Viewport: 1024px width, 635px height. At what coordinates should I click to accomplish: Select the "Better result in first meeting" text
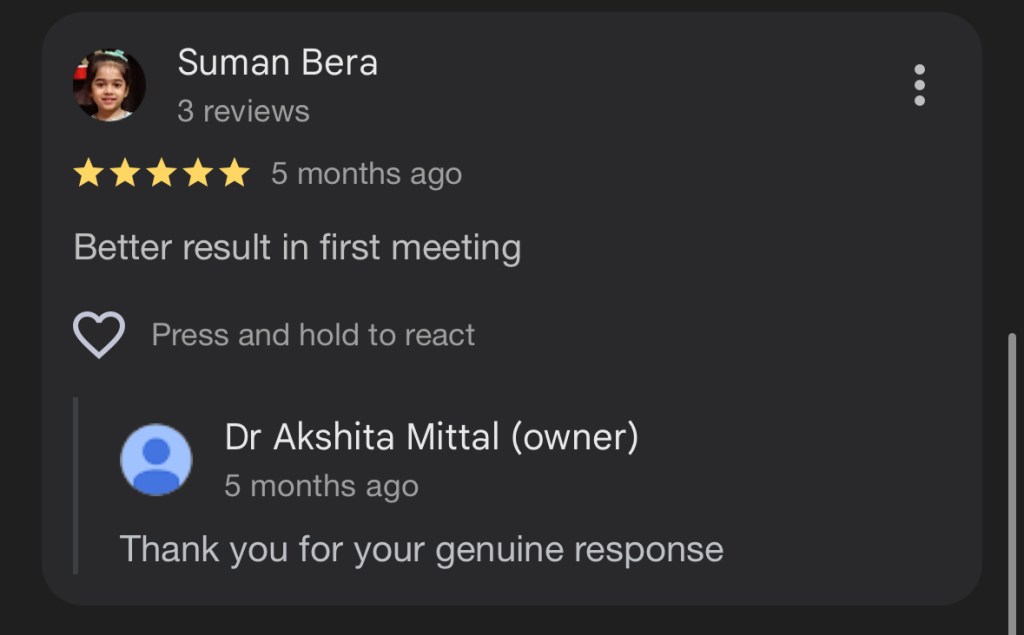click(x=297, y=247)
